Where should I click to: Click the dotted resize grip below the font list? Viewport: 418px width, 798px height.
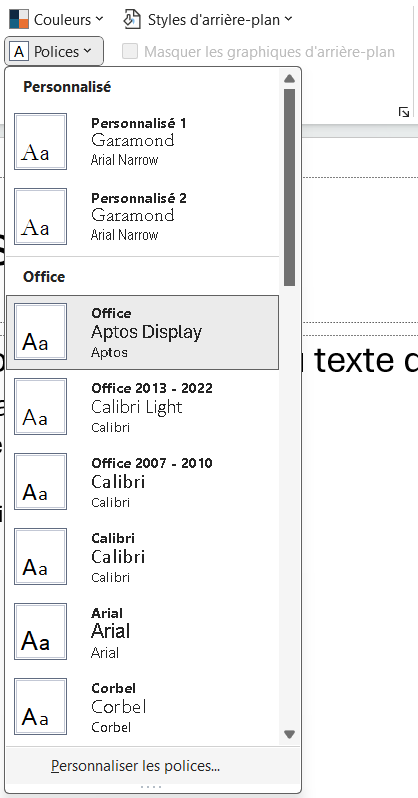pyautogui.click(x=151, y=787)
